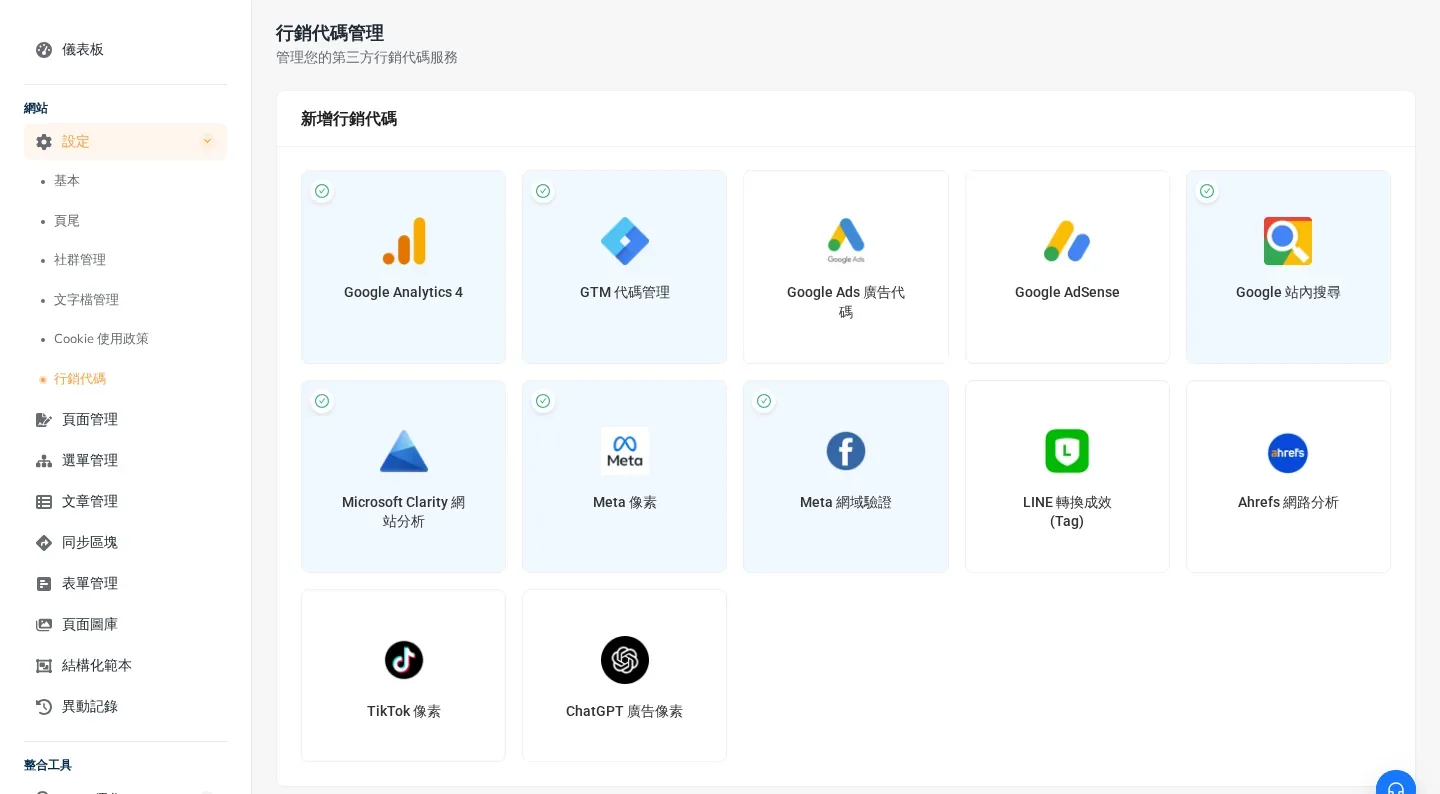1440x794 pixels.
Task: Open the 文字檔管理 submenu item
Action: point(86,300)
